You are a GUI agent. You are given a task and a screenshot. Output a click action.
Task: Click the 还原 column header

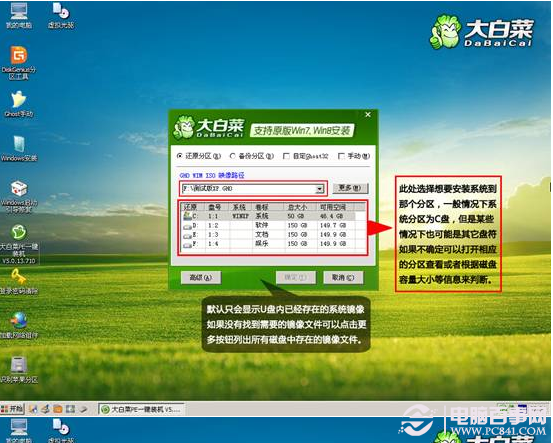pyautogui.click(x=193, y=207)
